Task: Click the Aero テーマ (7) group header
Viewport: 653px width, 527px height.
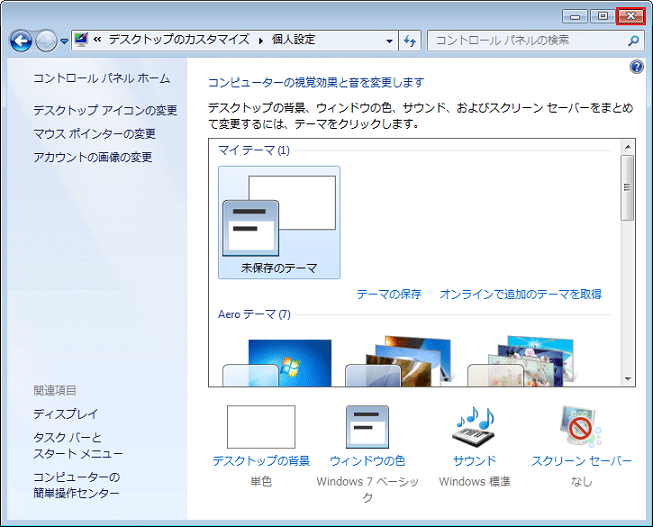Action: coord(254,314)
